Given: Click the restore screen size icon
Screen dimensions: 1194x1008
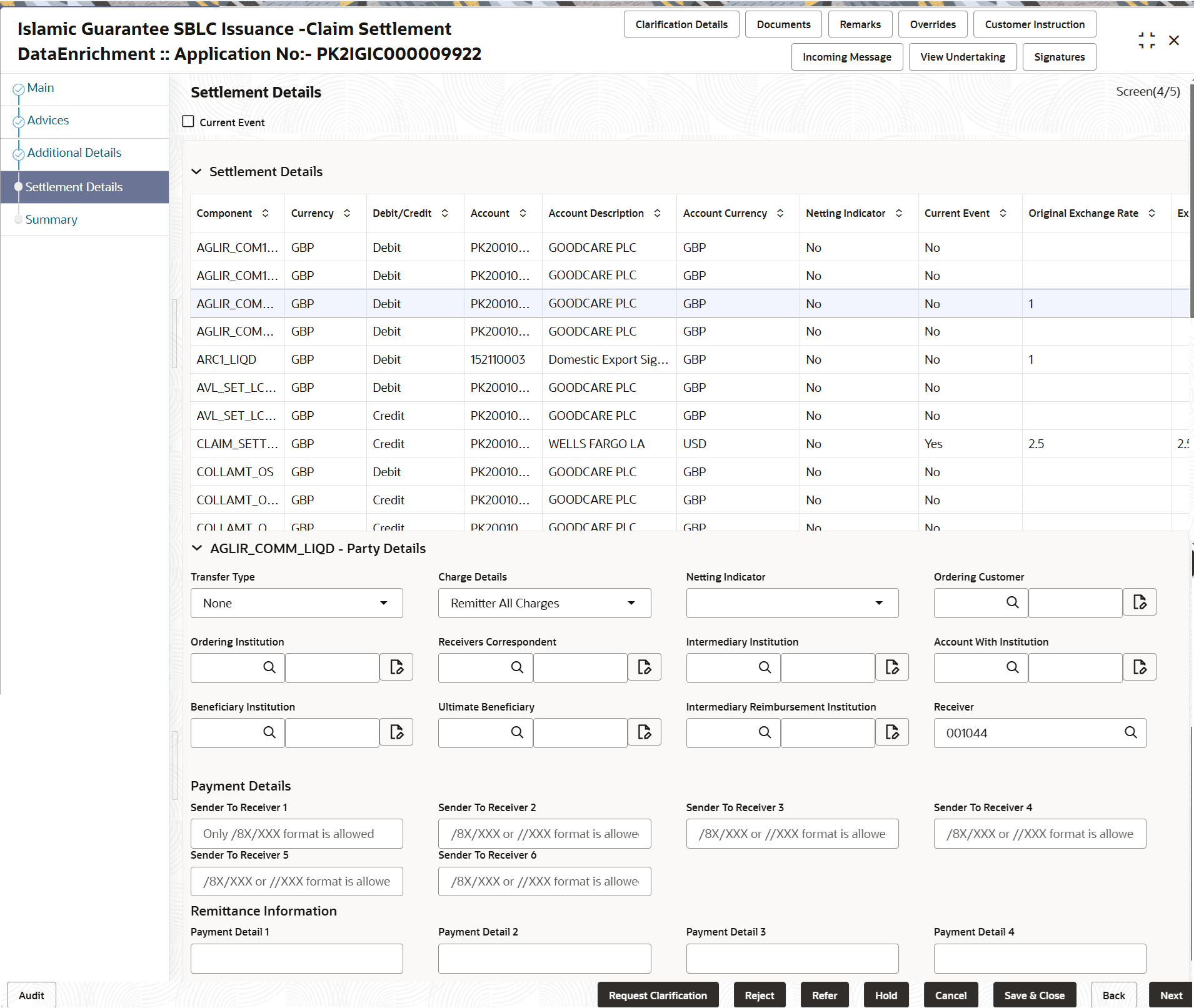Looking at the screenshot, I should (x=1146, y=39).
